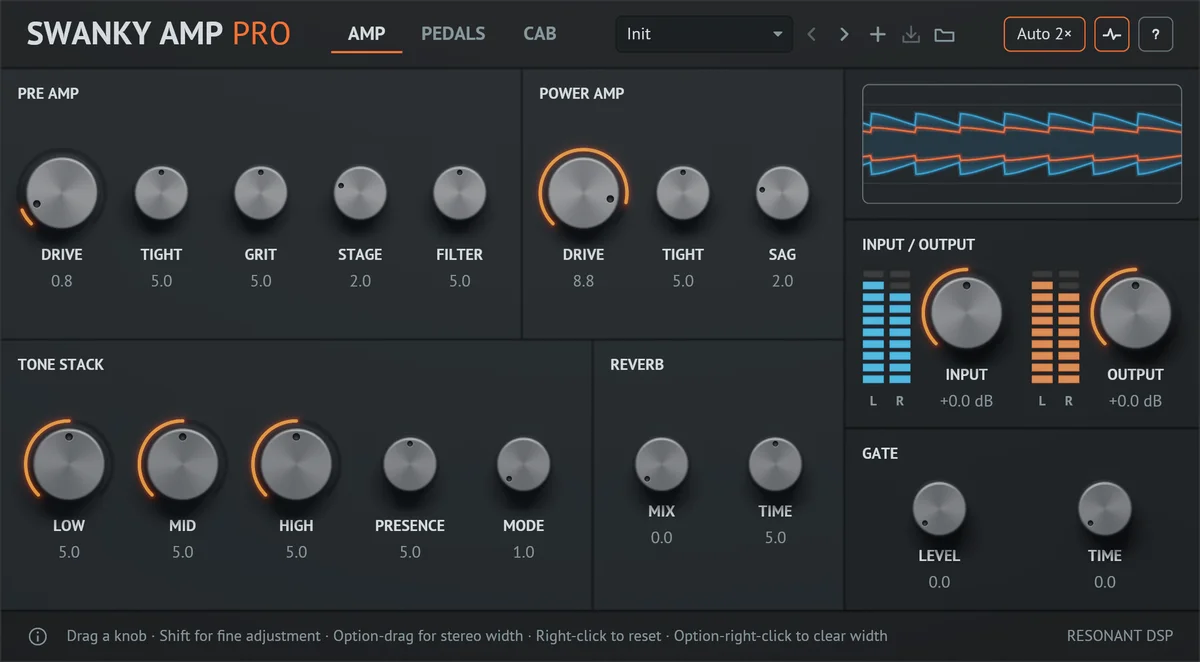Click the Pre Amp FILTER knob

[460, 193]
